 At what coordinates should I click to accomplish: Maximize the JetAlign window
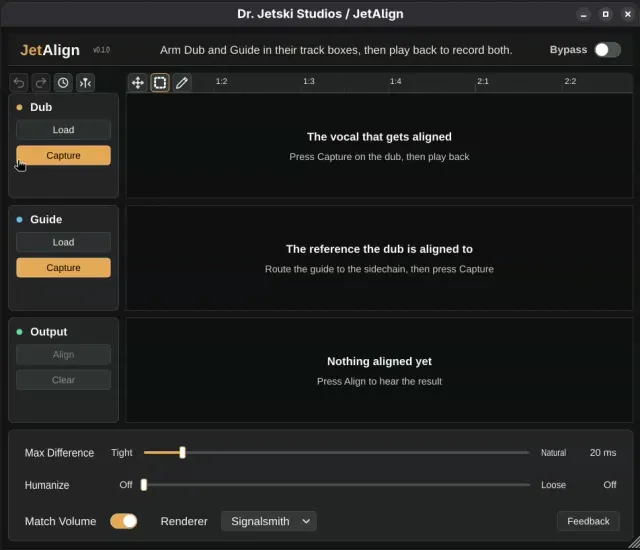tap(606, 14)
